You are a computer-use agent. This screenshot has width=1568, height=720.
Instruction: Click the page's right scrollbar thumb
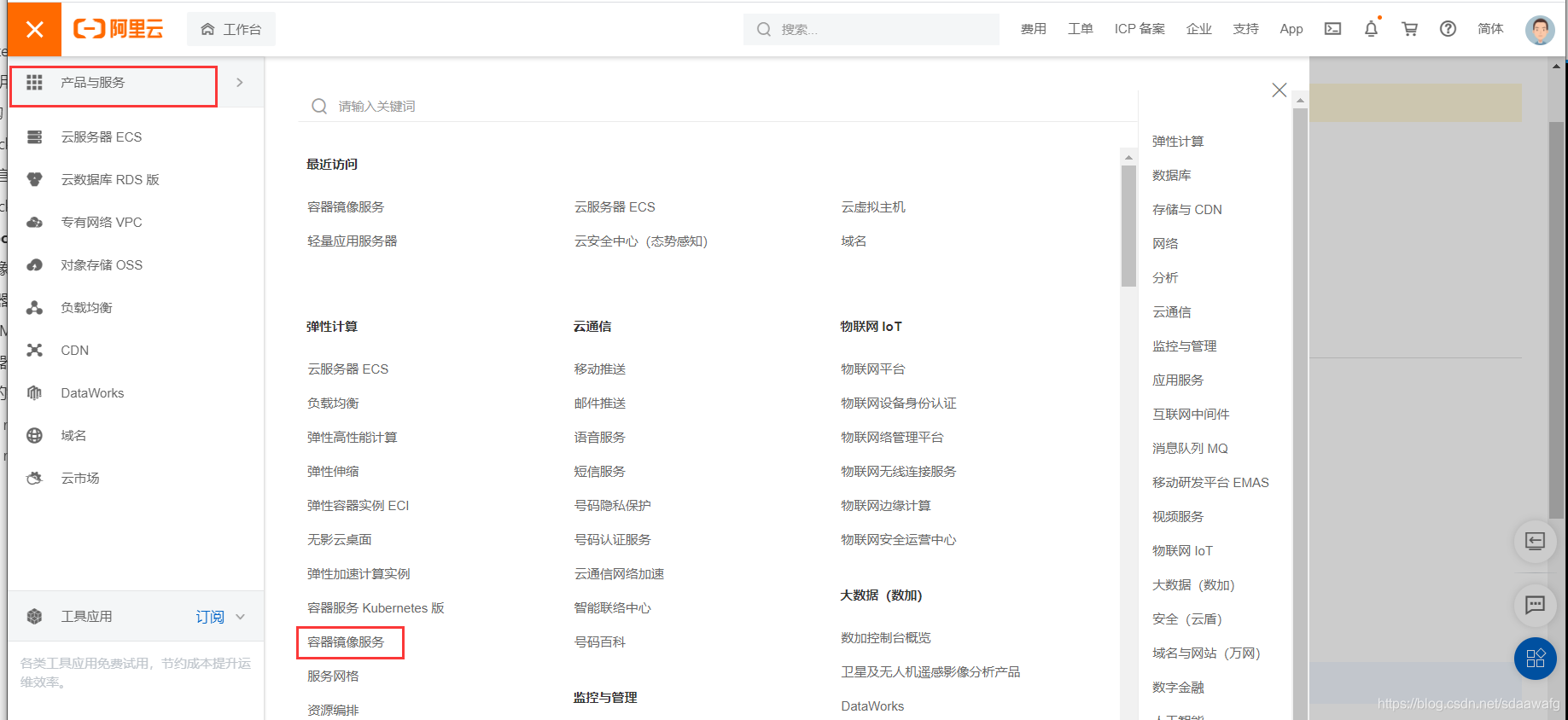click(1556, 320)
